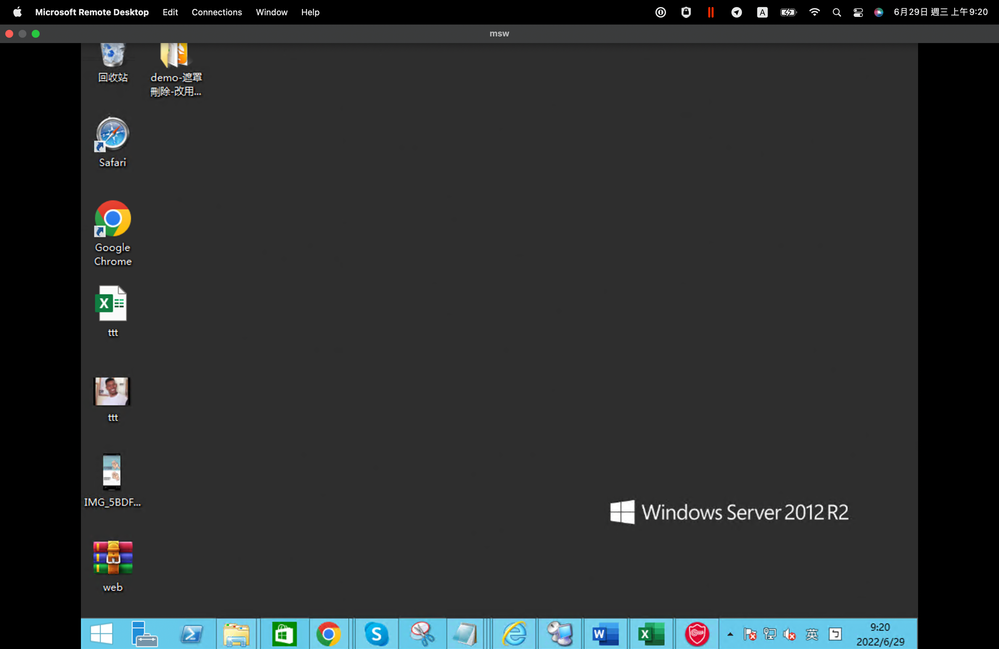Click the red pause bars menu bar icon

click(x=711, y=12)
